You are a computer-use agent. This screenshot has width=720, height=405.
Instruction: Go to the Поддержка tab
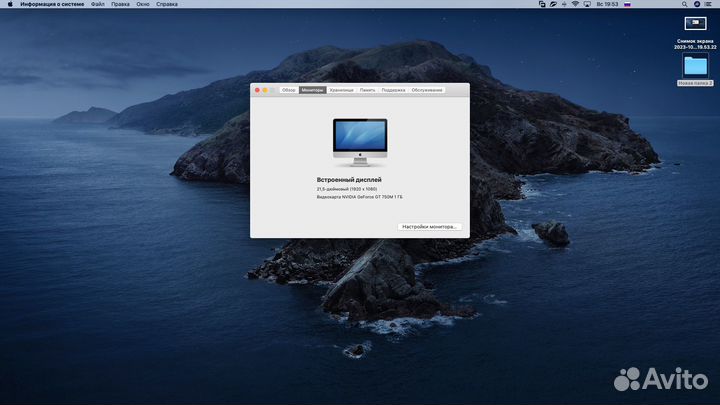[394, 90]
